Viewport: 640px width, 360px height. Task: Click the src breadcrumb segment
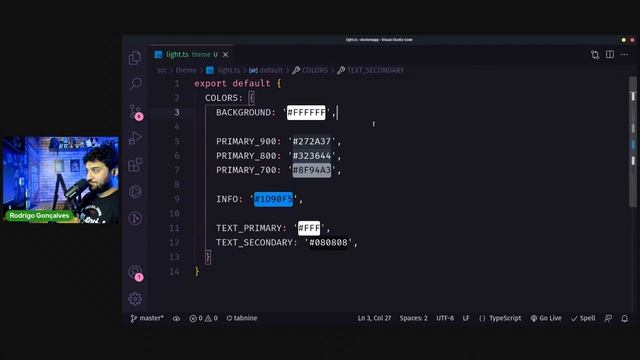(x=162, y=70)
